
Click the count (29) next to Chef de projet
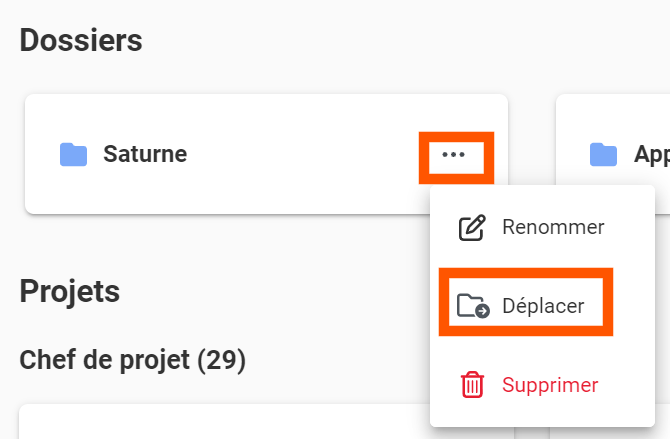pyautogui.click(x=225, y=359)
